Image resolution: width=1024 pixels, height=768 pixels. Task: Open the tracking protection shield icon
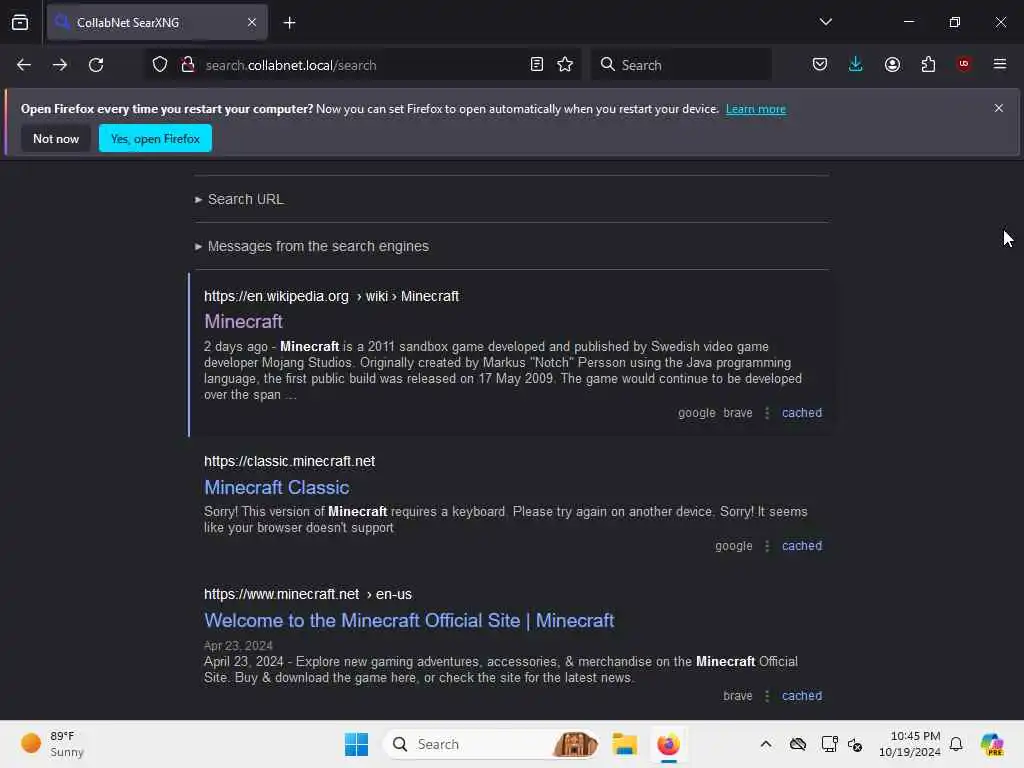point(160,64)
